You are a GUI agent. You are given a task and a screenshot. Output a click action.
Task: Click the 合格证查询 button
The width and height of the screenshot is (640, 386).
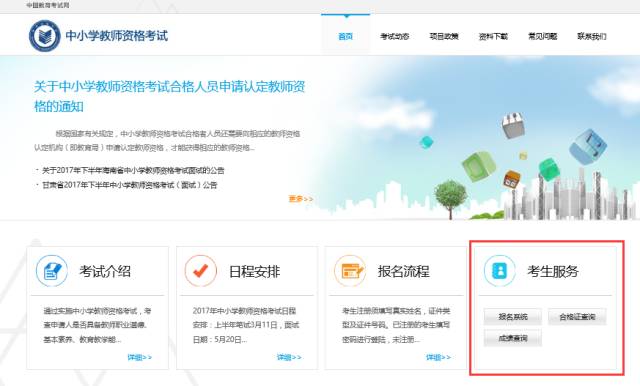[577, 317]
